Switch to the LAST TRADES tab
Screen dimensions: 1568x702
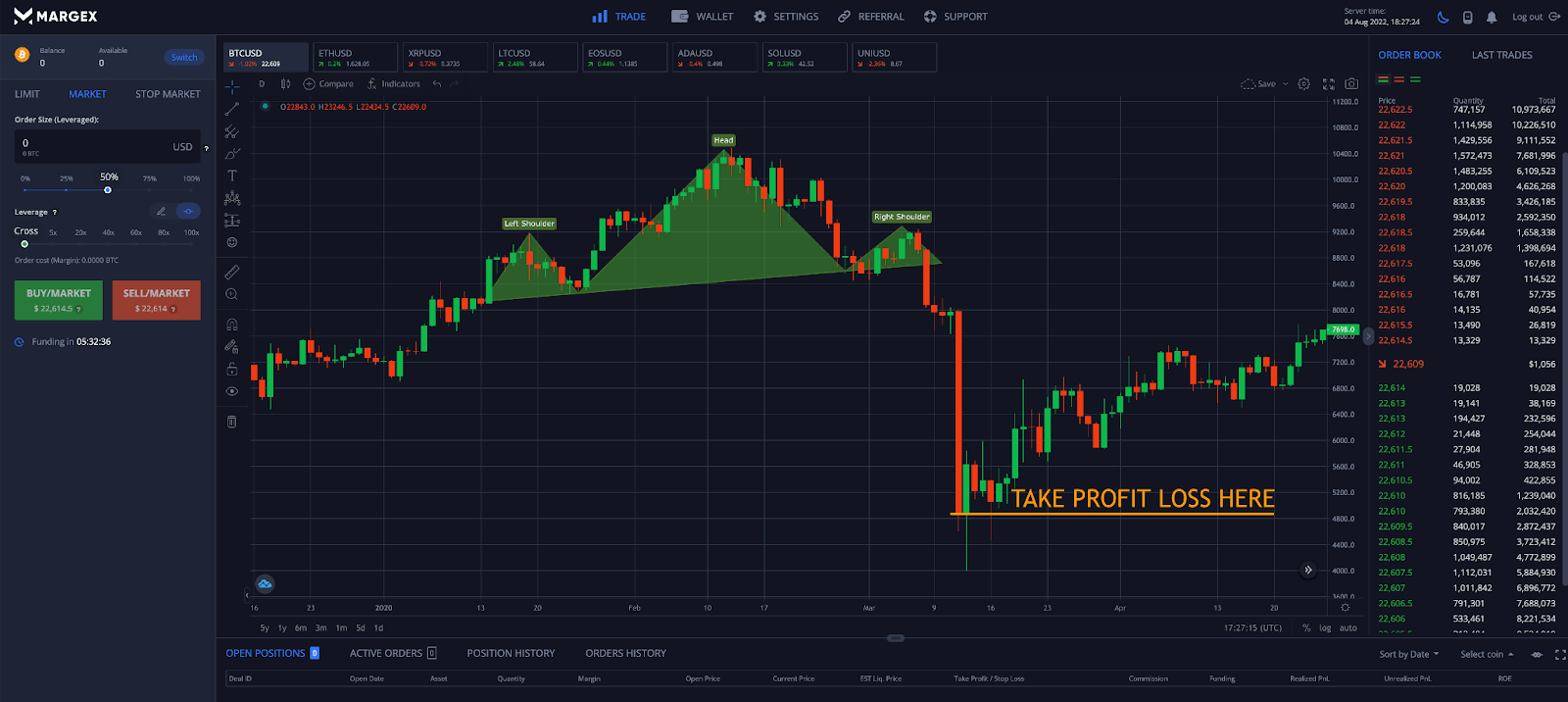click(1501, 55)
